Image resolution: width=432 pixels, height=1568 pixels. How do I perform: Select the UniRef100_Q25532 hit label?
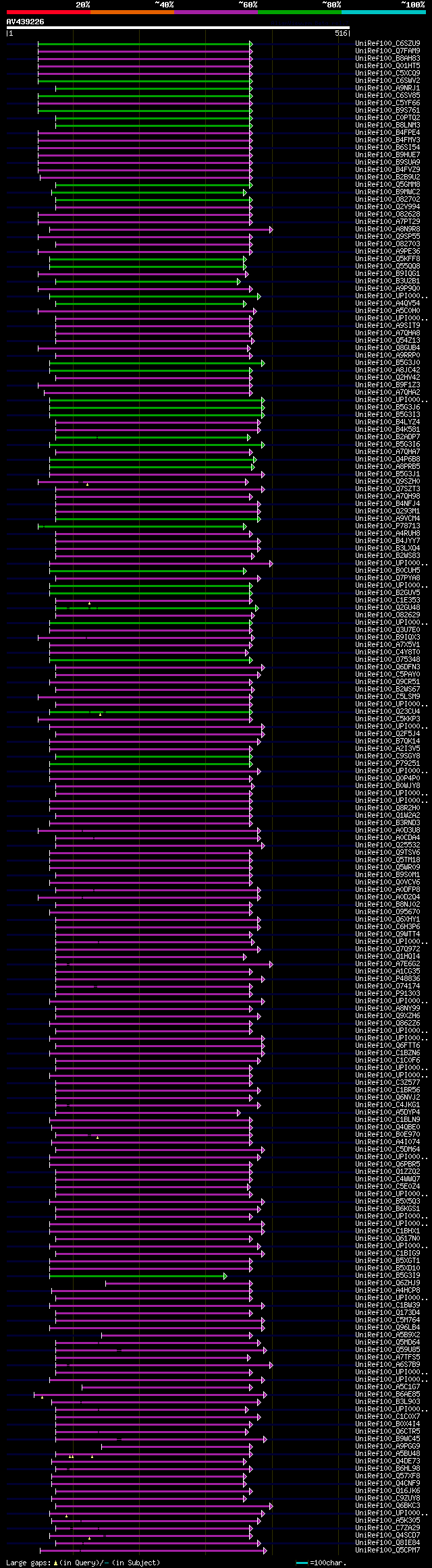point(387,845)
